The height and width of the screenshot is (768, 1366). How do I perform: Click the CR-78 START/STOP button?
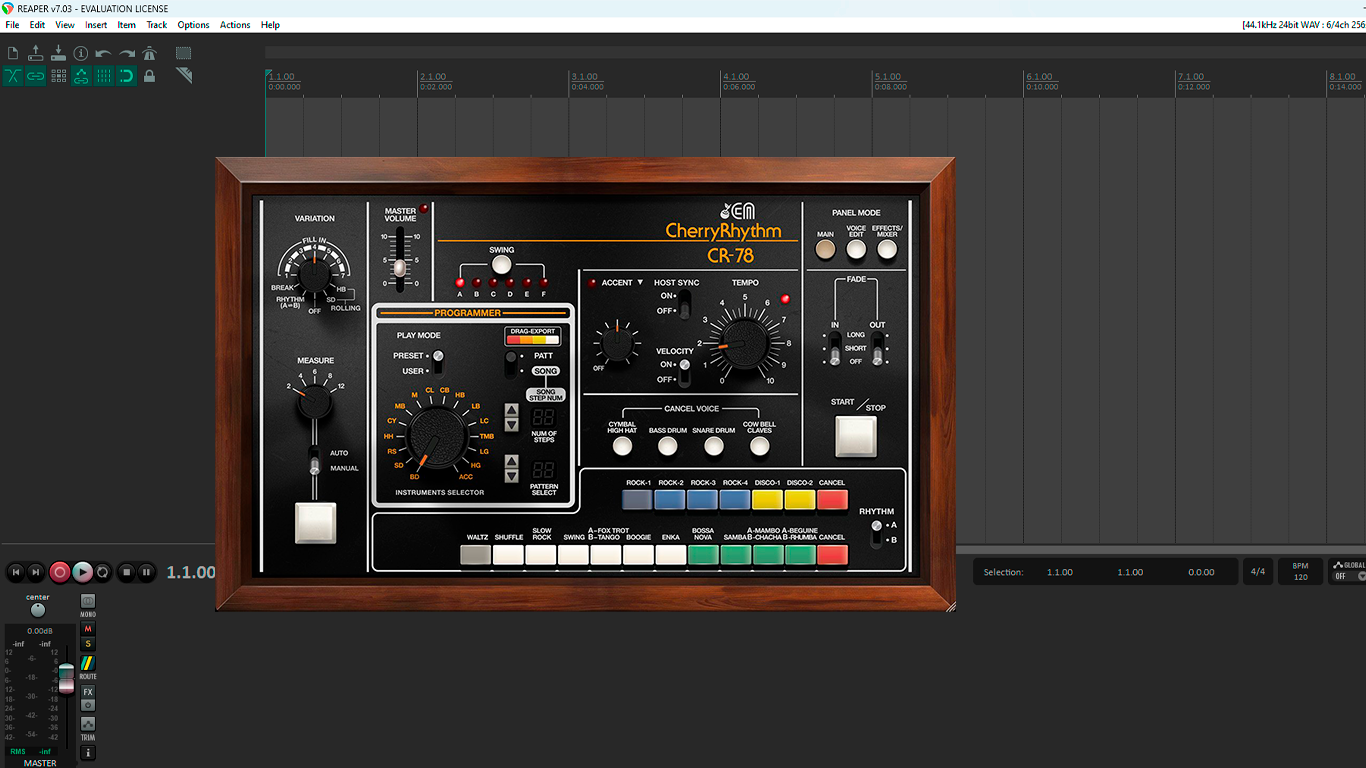pyautogui.click(x=856, y=437)
